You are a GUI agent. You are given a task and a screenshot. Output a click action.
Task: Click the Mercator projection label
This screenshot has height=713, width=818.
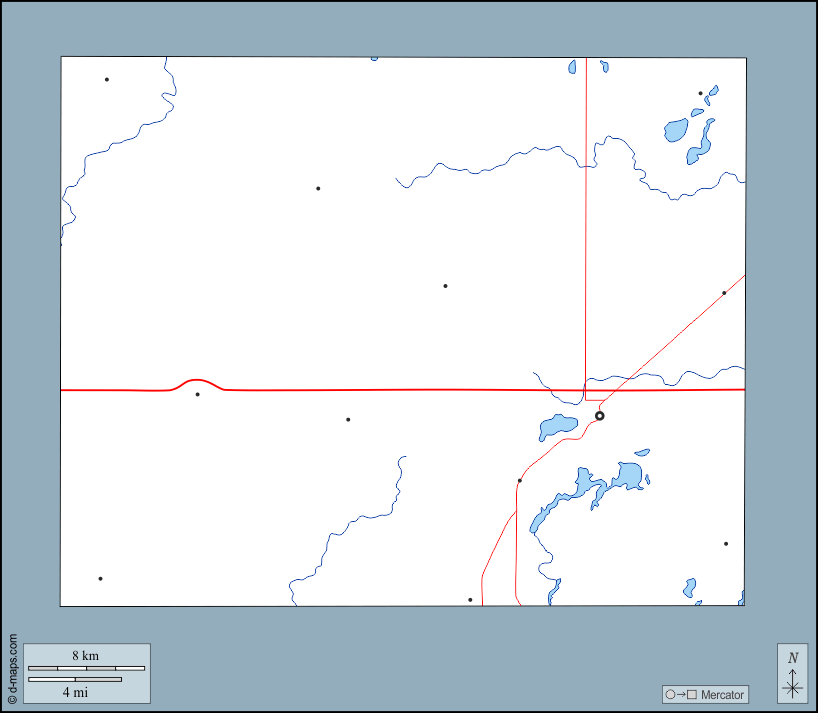click(x=722, y=695)
